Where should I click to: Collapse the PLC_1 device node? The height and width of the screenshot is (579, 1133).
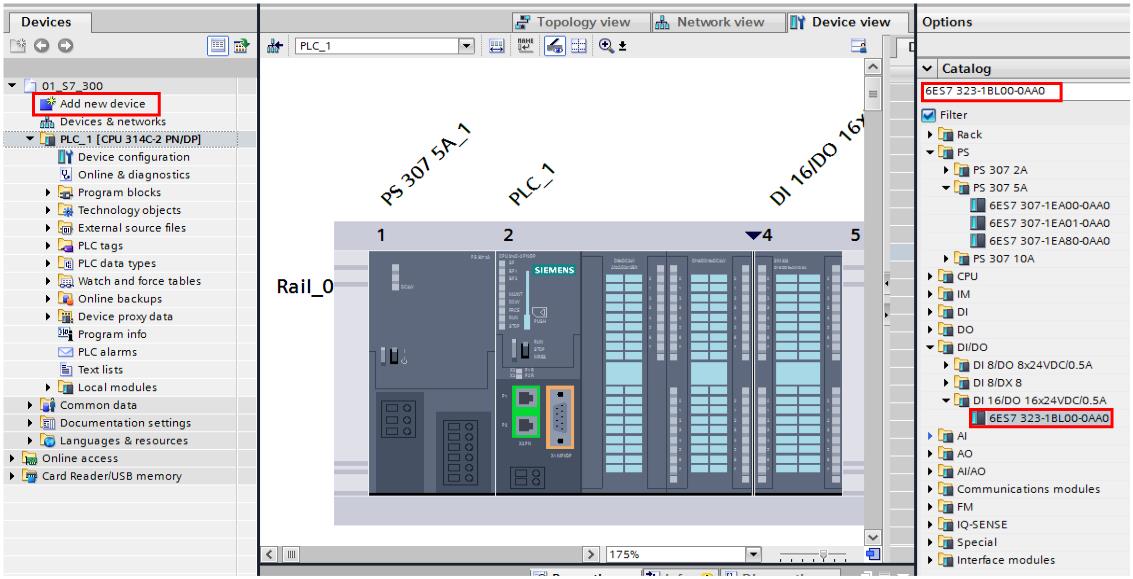[30, 139]
